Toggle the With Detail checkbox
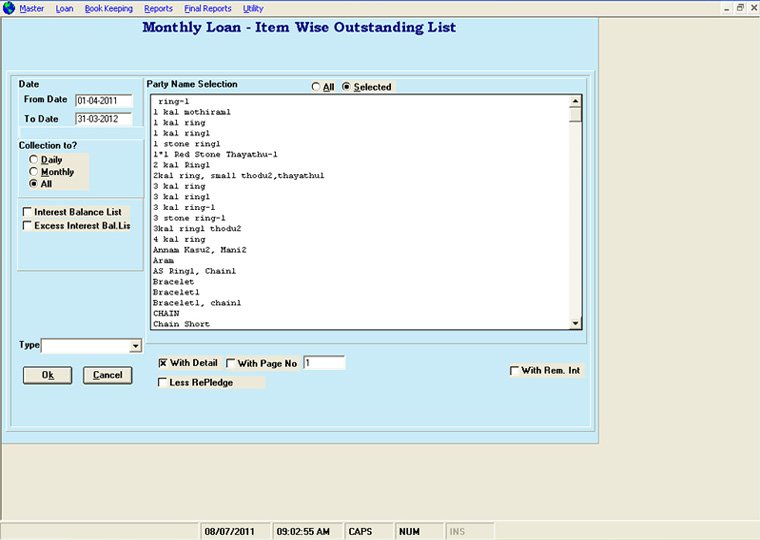This screenshot has width=760, height=540. coord(163,363)
